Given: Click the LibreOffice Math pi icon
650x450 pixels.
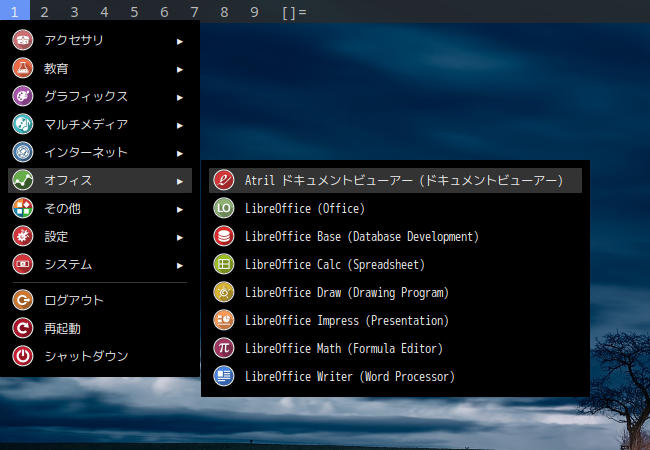Looking at the screenshot, I should [x=224, y=348].
